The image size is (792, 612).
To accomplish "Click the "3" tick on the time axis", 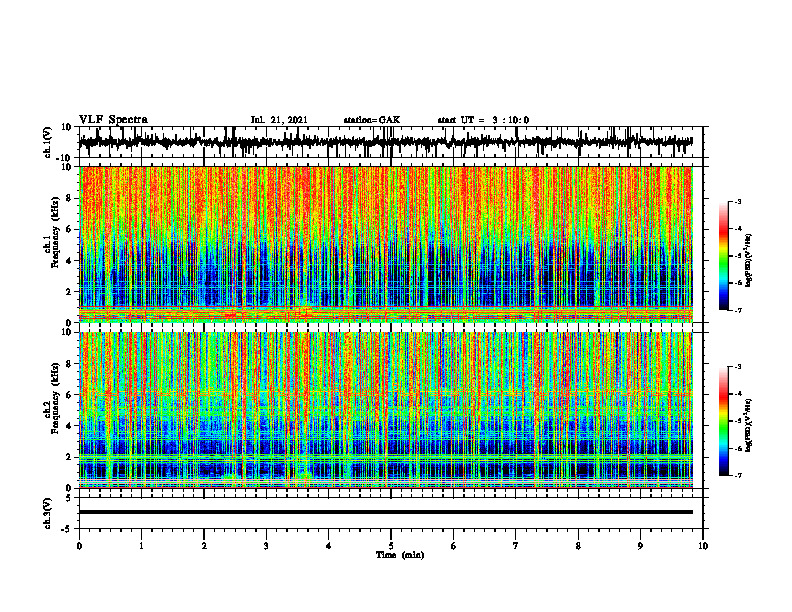I will click(x=266, y=546).
